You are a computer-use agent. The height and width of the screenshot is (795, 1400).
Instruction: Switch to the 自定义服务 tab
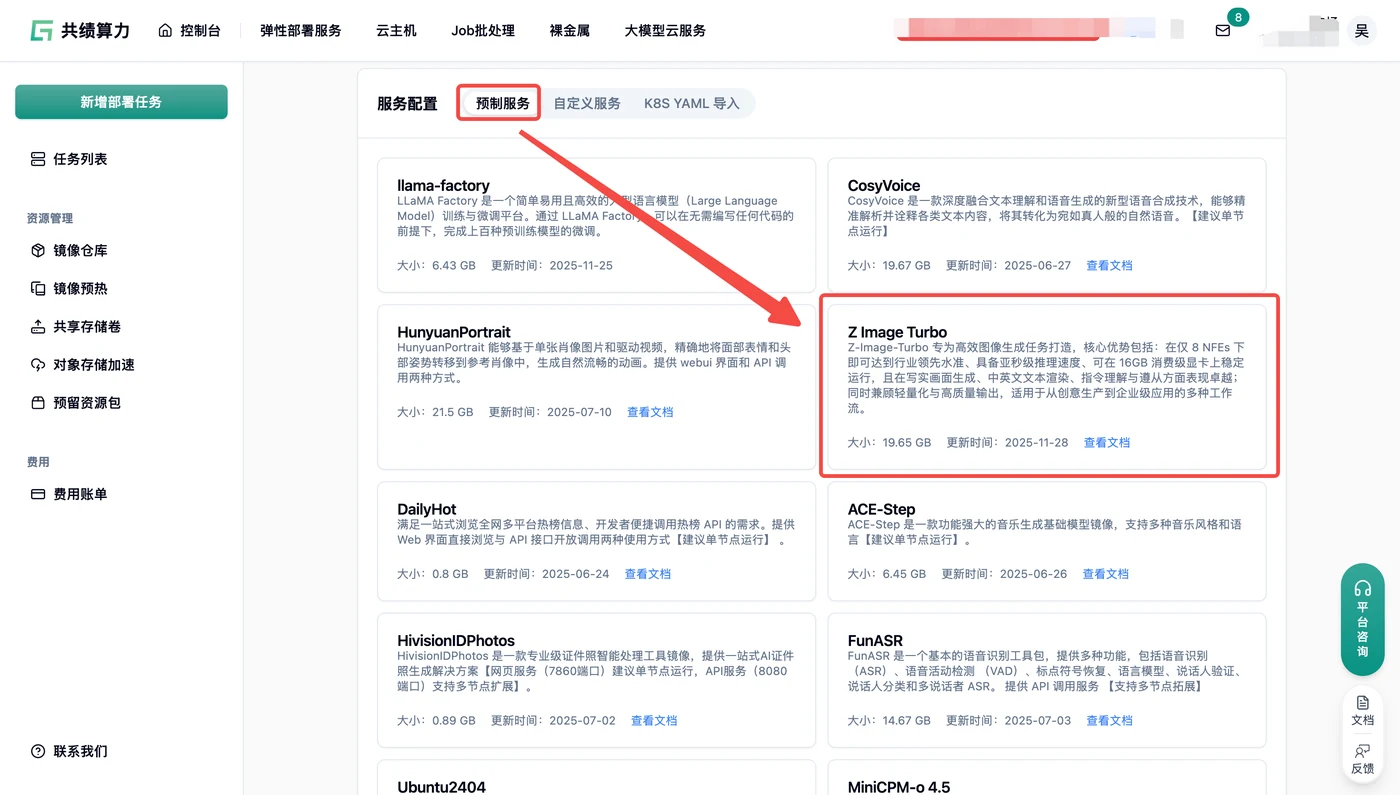[x=587, y=103]
